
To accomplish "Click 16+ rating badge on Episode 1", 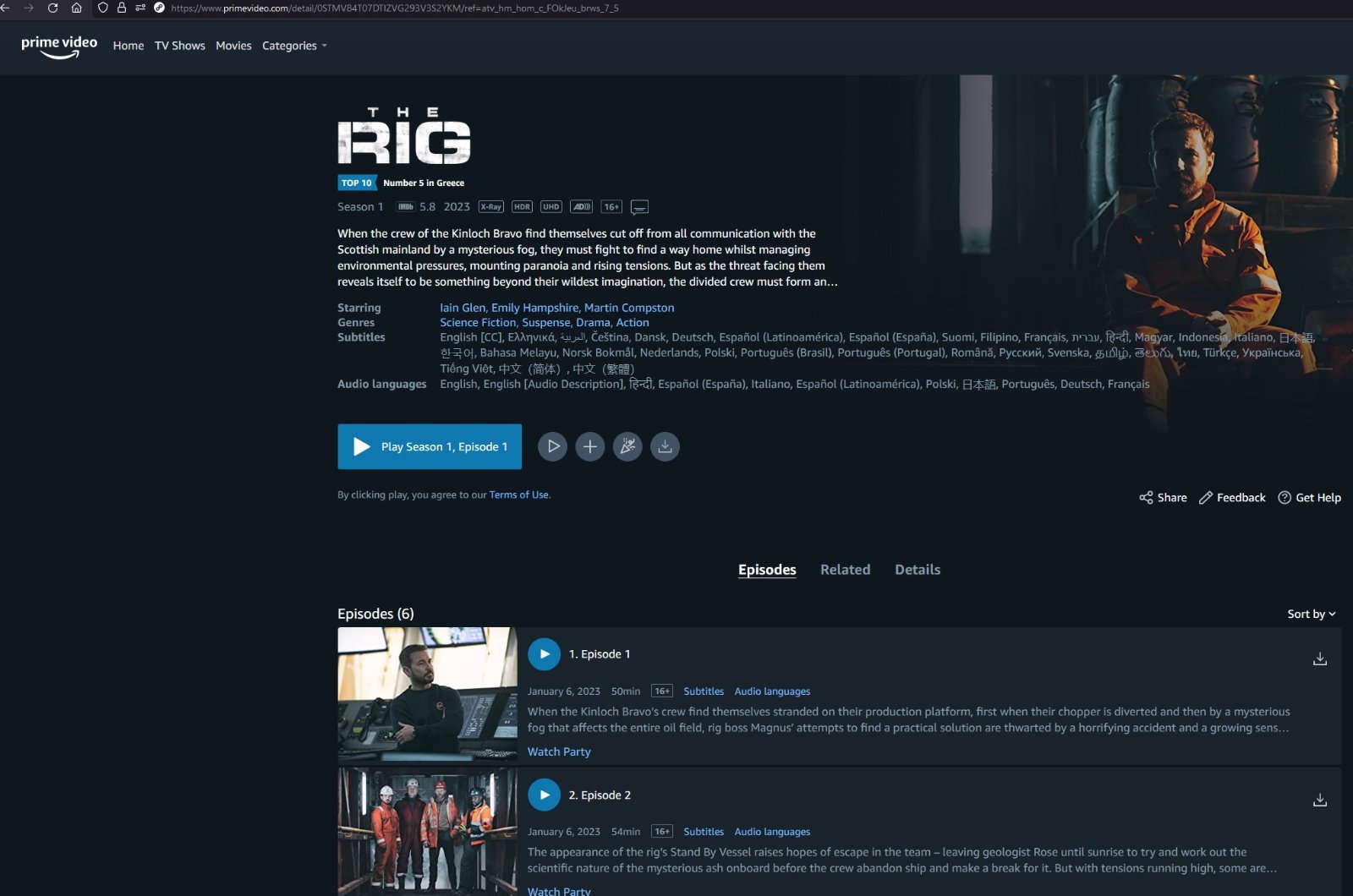I will pos(662,691).
